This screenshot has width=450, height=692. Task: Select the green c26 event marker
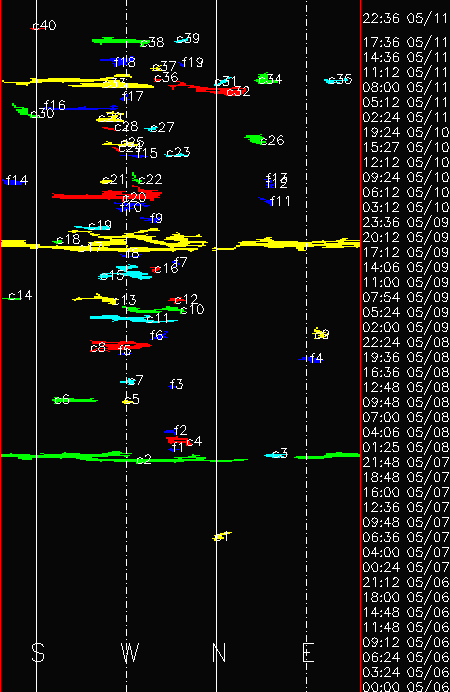pyautogui.click(x=255, y=139)
